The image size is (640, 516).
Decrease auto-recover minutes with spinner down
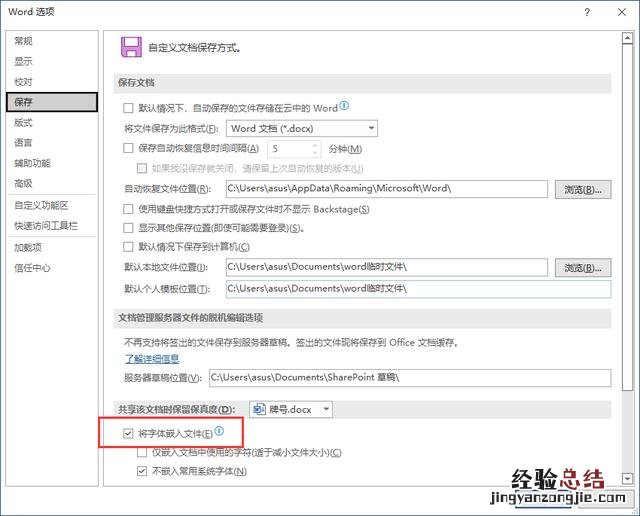pyautogui.click(x=314, y=153)
